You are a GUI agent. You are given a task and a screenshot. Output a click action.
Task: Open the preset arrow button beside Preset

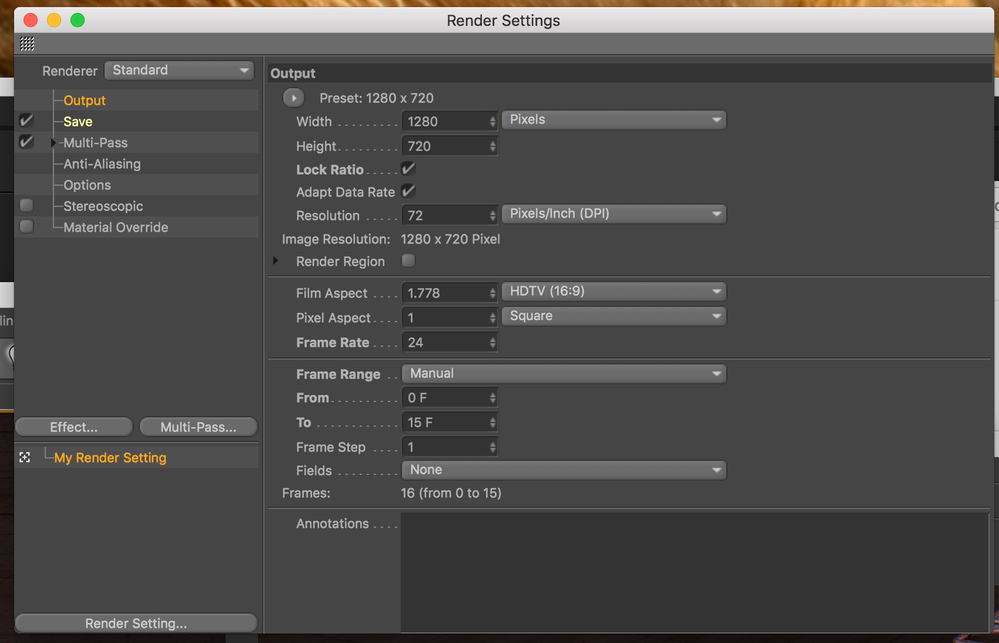click(294, 98)
